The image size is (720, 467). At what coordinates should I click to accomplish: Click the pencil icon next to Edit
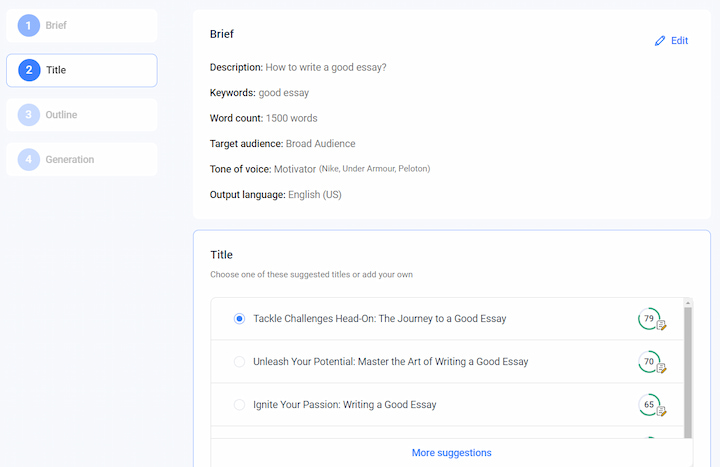pos(660,41)
